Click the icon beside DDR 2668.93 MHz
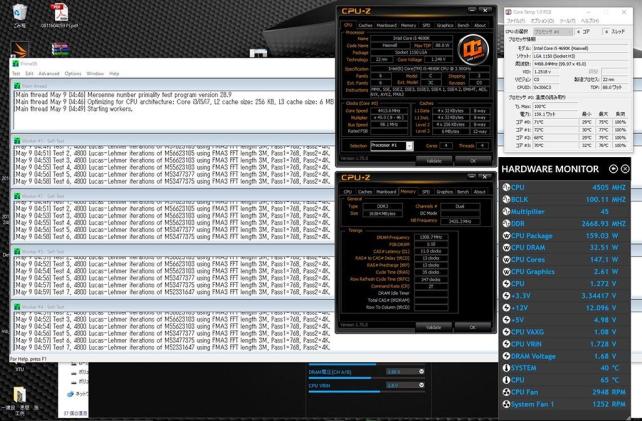Viewport: 642px width, 421px height. 506,224
